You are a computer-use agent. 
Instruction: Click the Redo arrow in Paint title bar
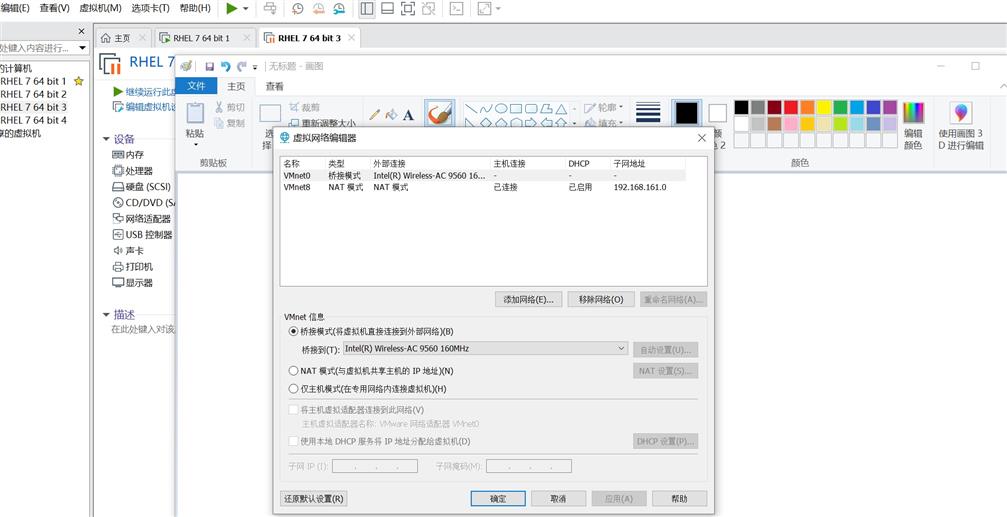pyautogui.click(x=241, y=66)
